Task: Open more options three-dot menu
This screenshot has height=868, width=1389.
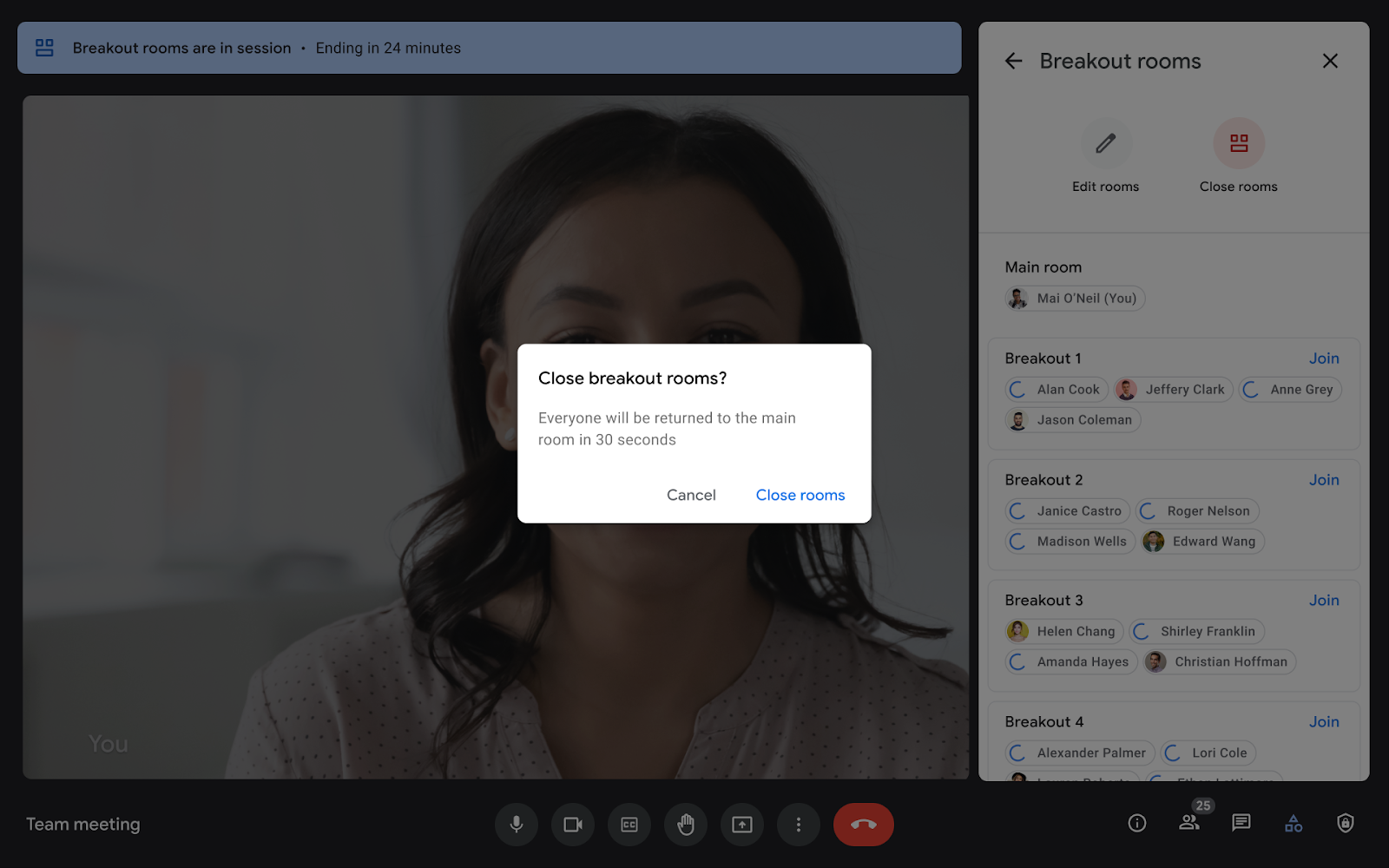Action: pyautogui.click(x=799, y=825)
